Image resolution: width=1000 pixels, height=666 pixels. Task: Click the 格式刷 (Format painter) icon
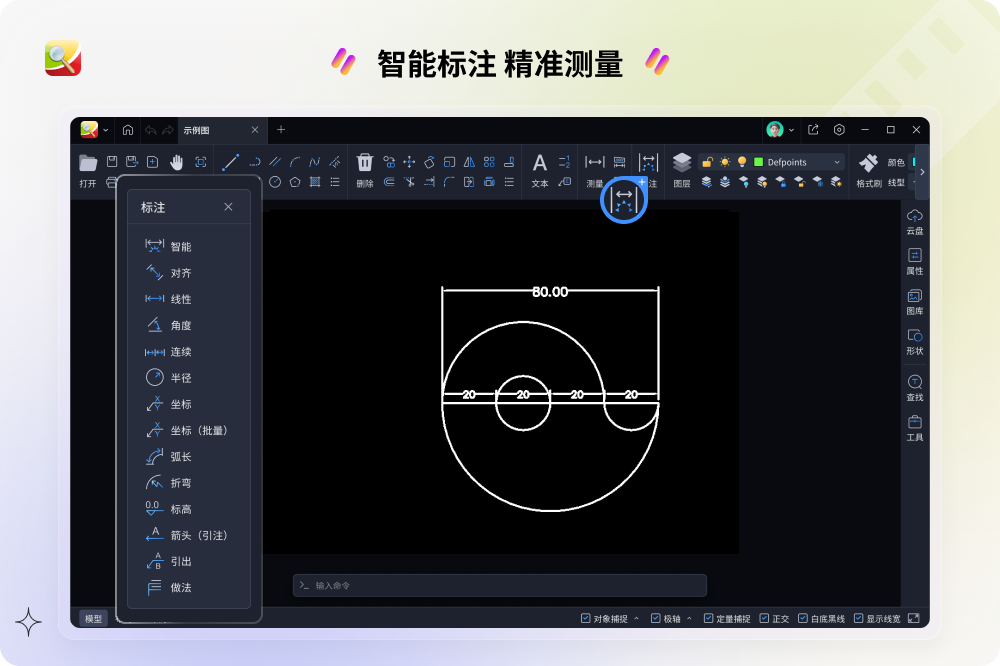[x=868, y=162]
